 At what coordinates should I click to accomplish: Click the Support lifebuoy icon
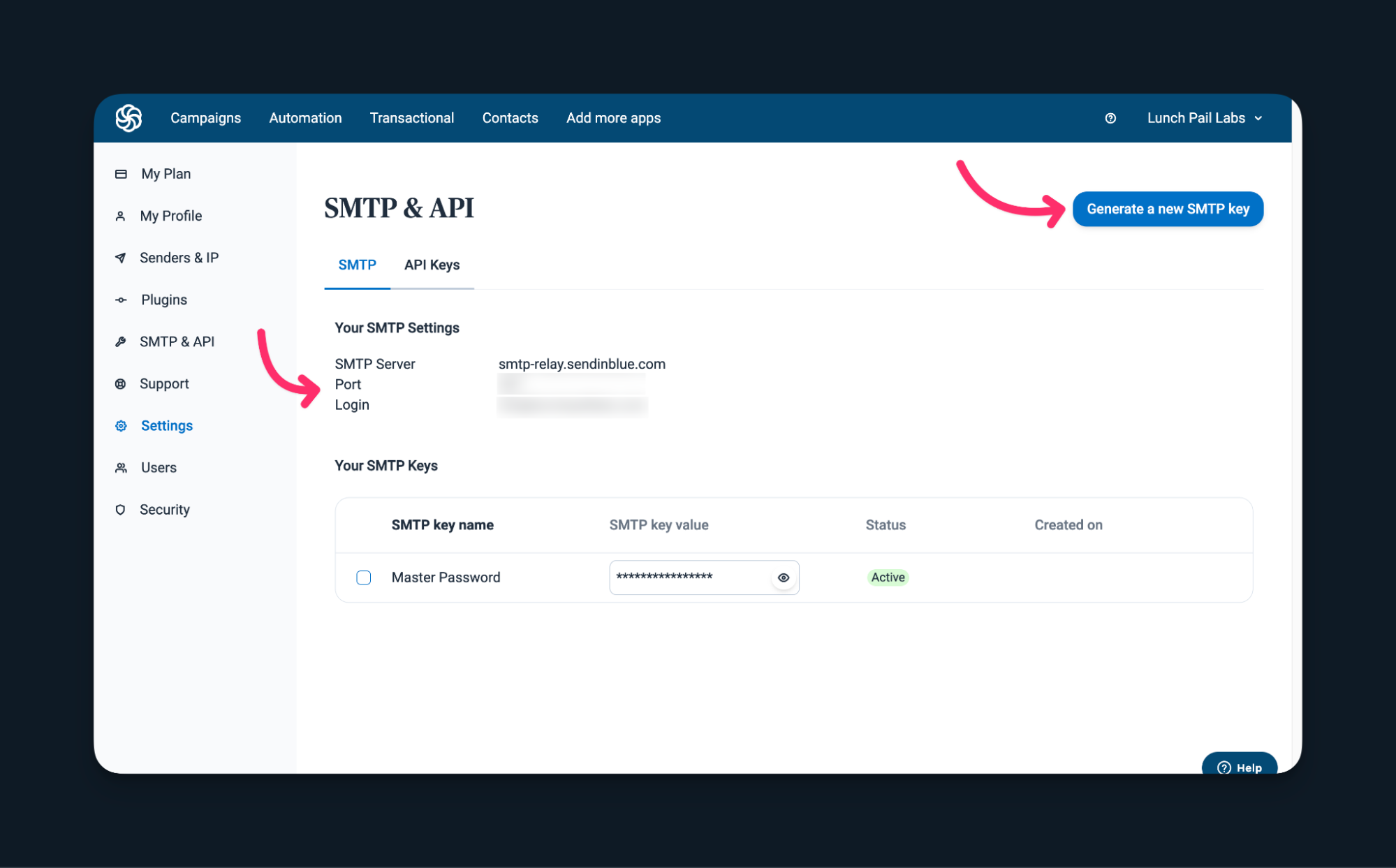point(120,383)
